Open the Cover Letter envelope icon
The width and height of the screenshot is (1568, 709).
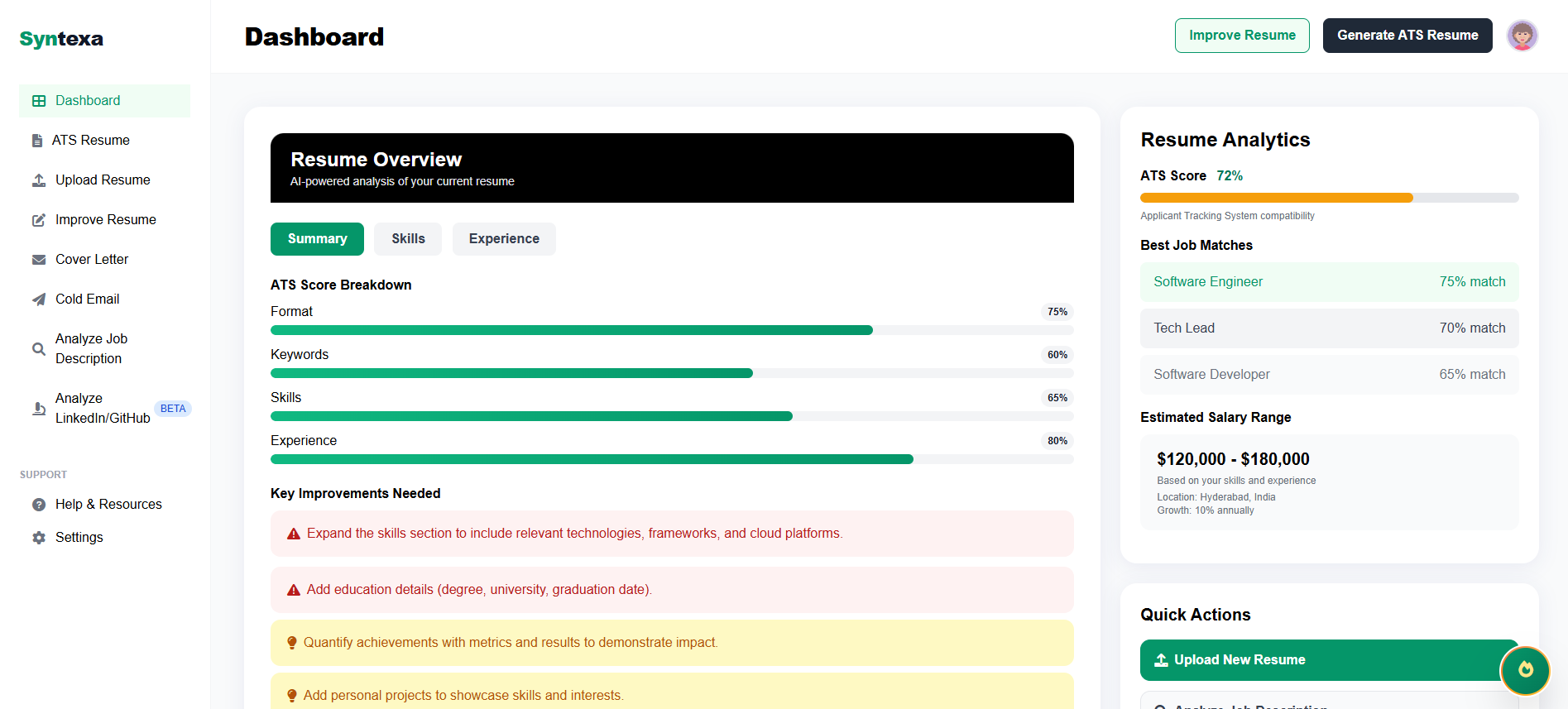coord(38,259)
